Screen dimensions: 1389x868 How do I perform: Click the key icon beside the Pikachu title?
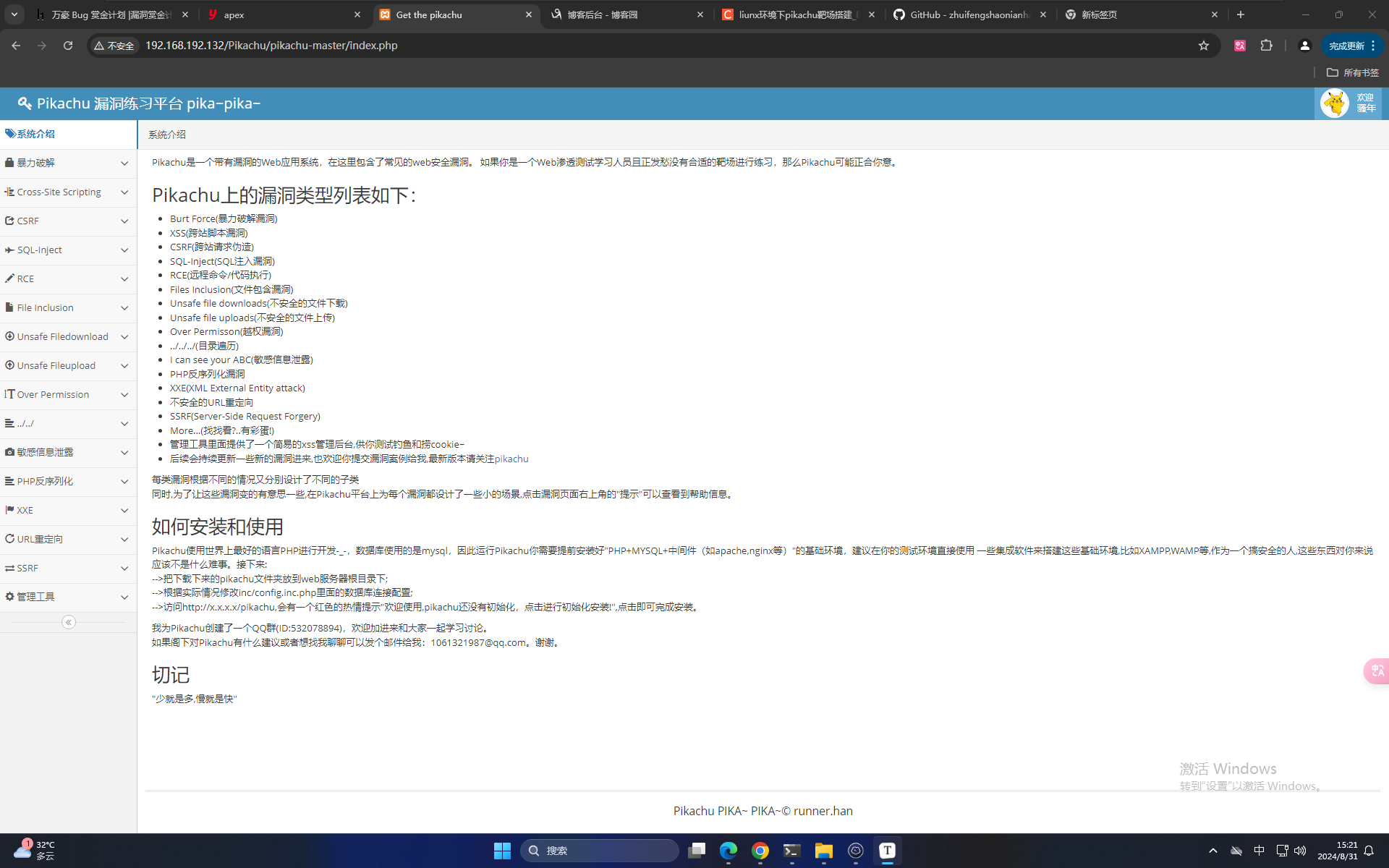25,103
